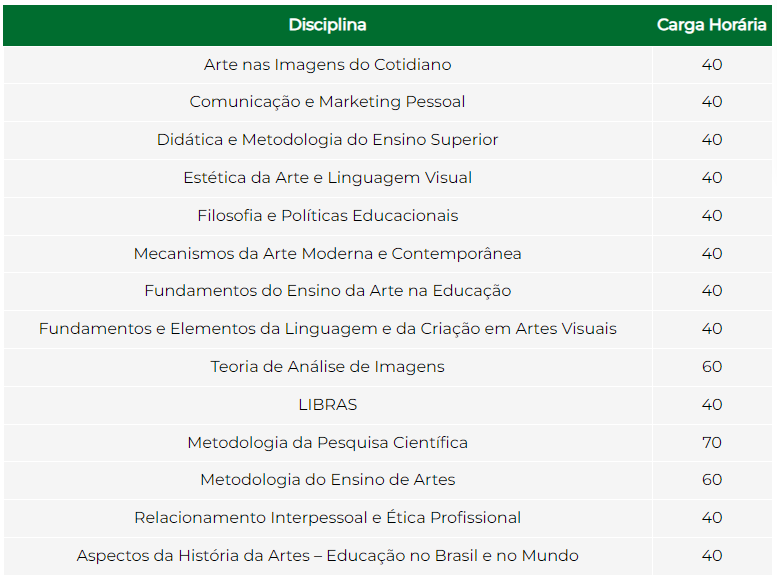
Task: Click the 70 hours value cell
Action: (x=712, y=442)
